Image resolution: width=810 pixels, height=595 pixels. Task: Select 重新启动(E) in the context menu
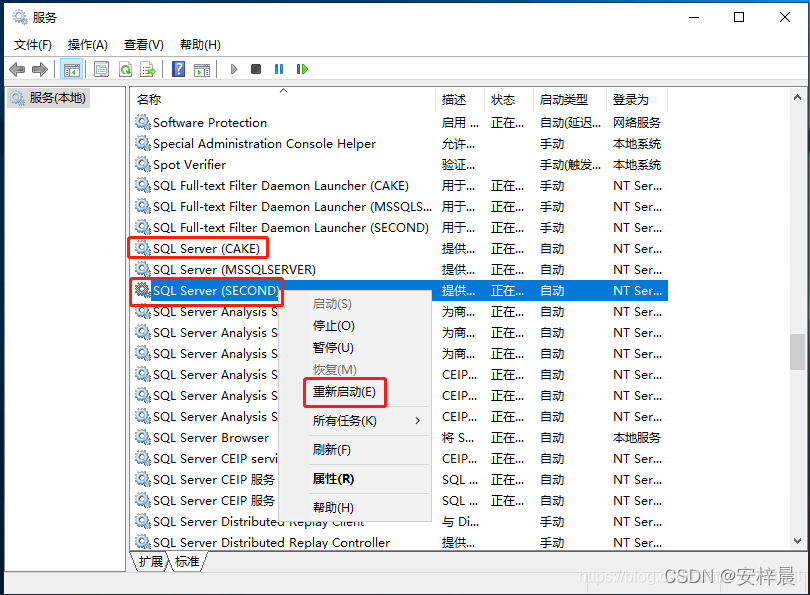[344, 392]
